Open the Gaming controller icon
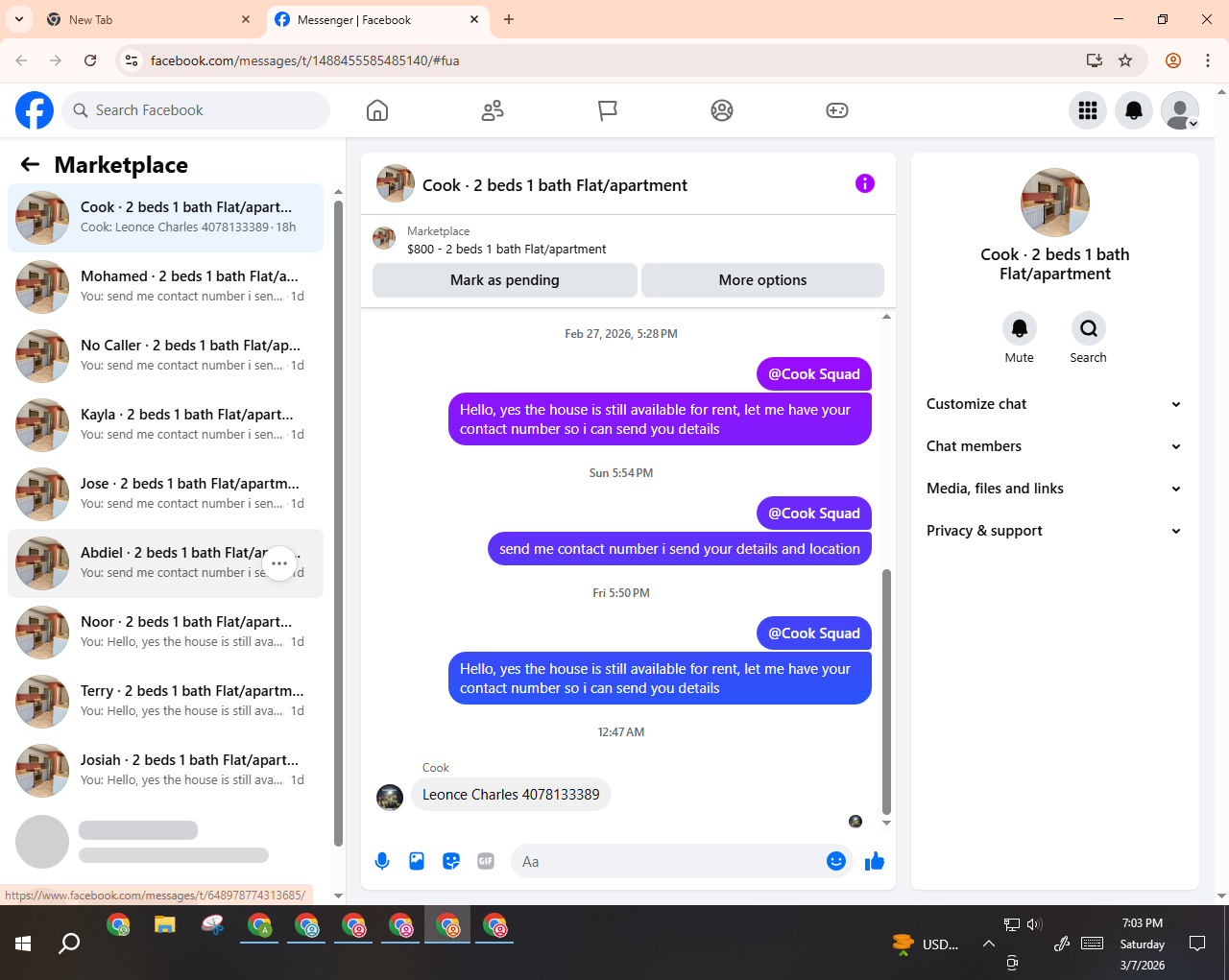The width and height of the screenshot is (1229, 980). 837,110
